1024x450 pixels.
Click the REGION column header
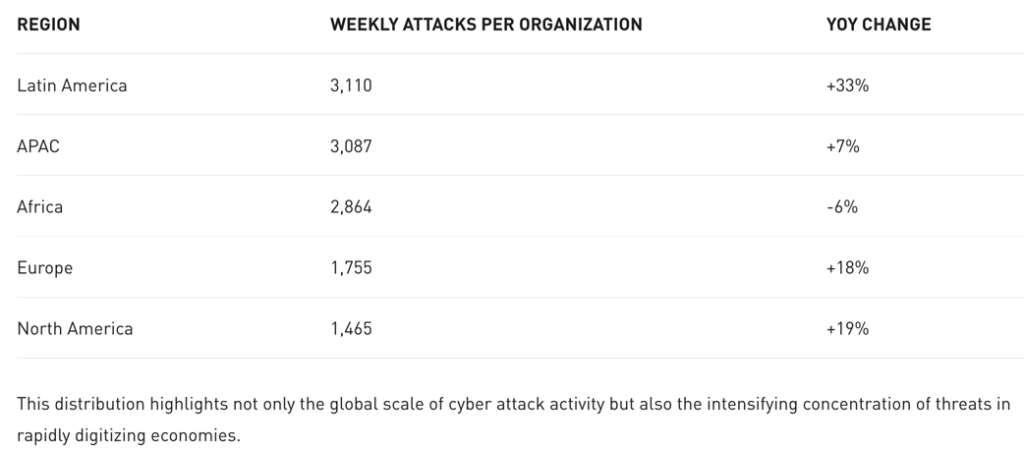click(48, 25)
